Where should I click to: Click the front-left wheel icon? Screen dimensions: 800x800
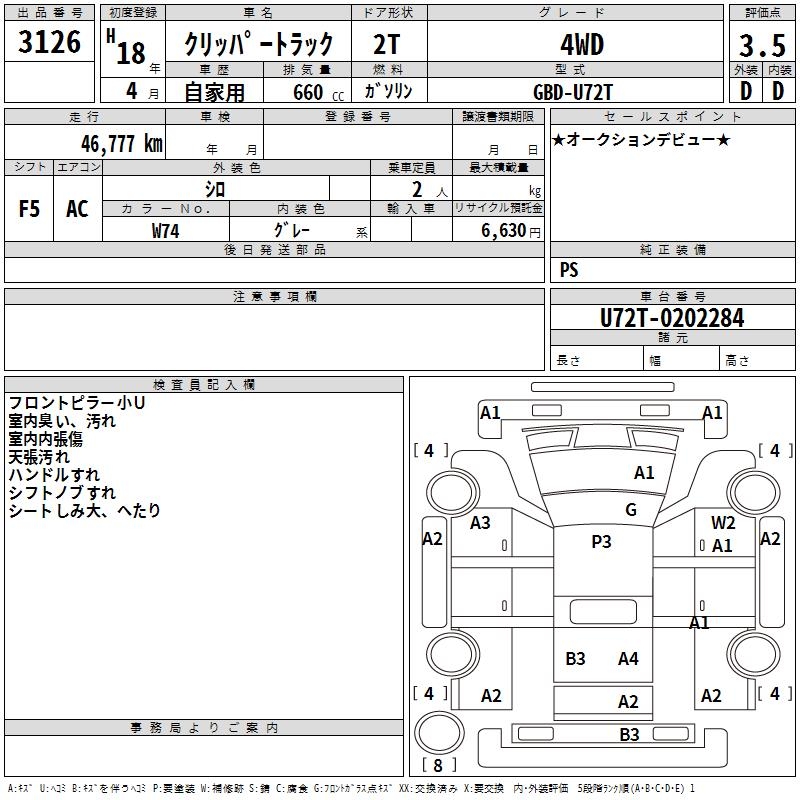click(x=452, y=493)
